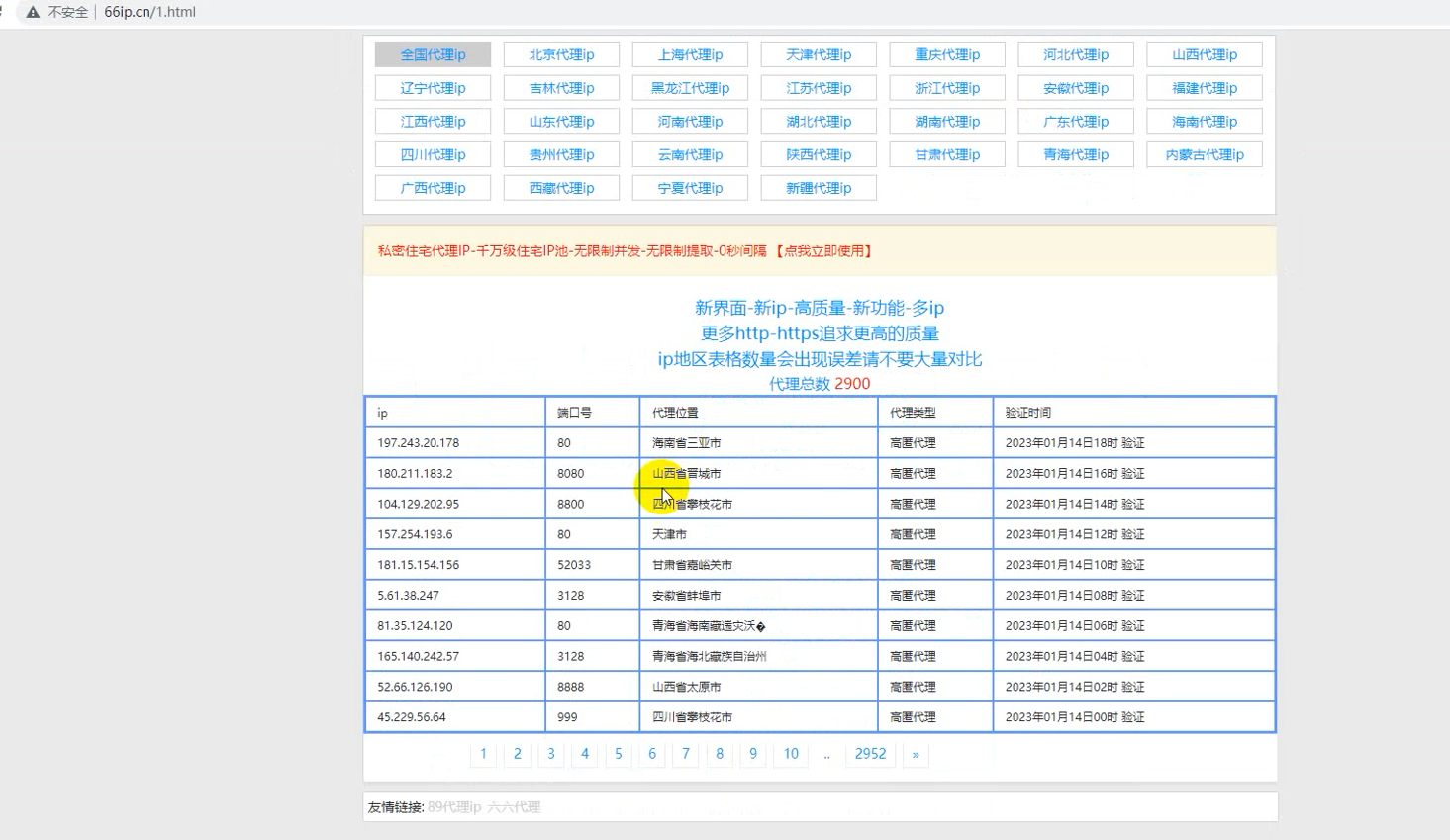
Task: Go to 辽宁代理ip page
Action: (x=433, y=88)
